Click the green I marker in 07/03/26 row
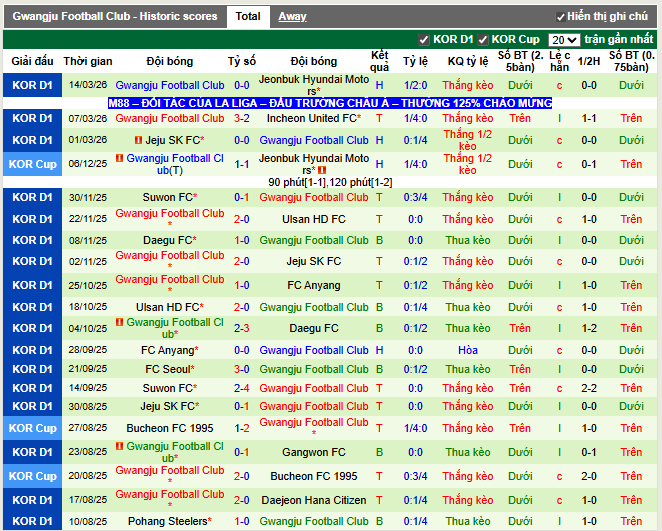The height and width of the screenshot is (531, 662). pos(560,118)
